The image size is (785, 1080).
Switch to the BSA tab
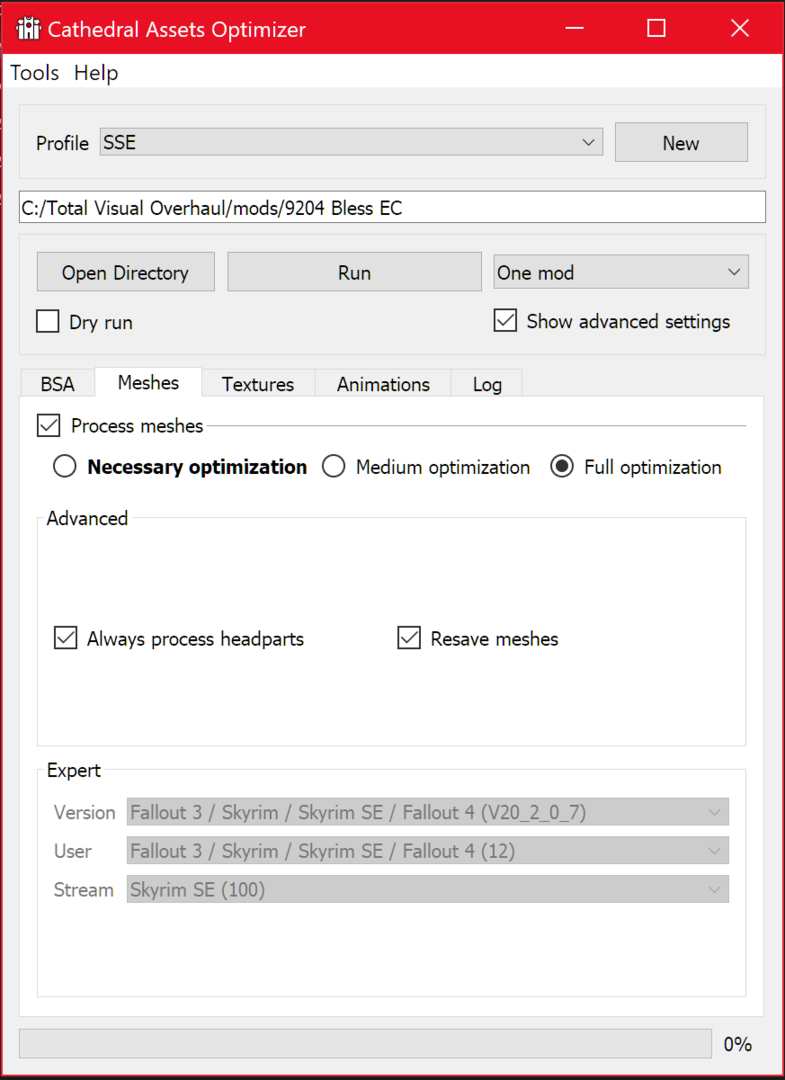pos(57,384)
